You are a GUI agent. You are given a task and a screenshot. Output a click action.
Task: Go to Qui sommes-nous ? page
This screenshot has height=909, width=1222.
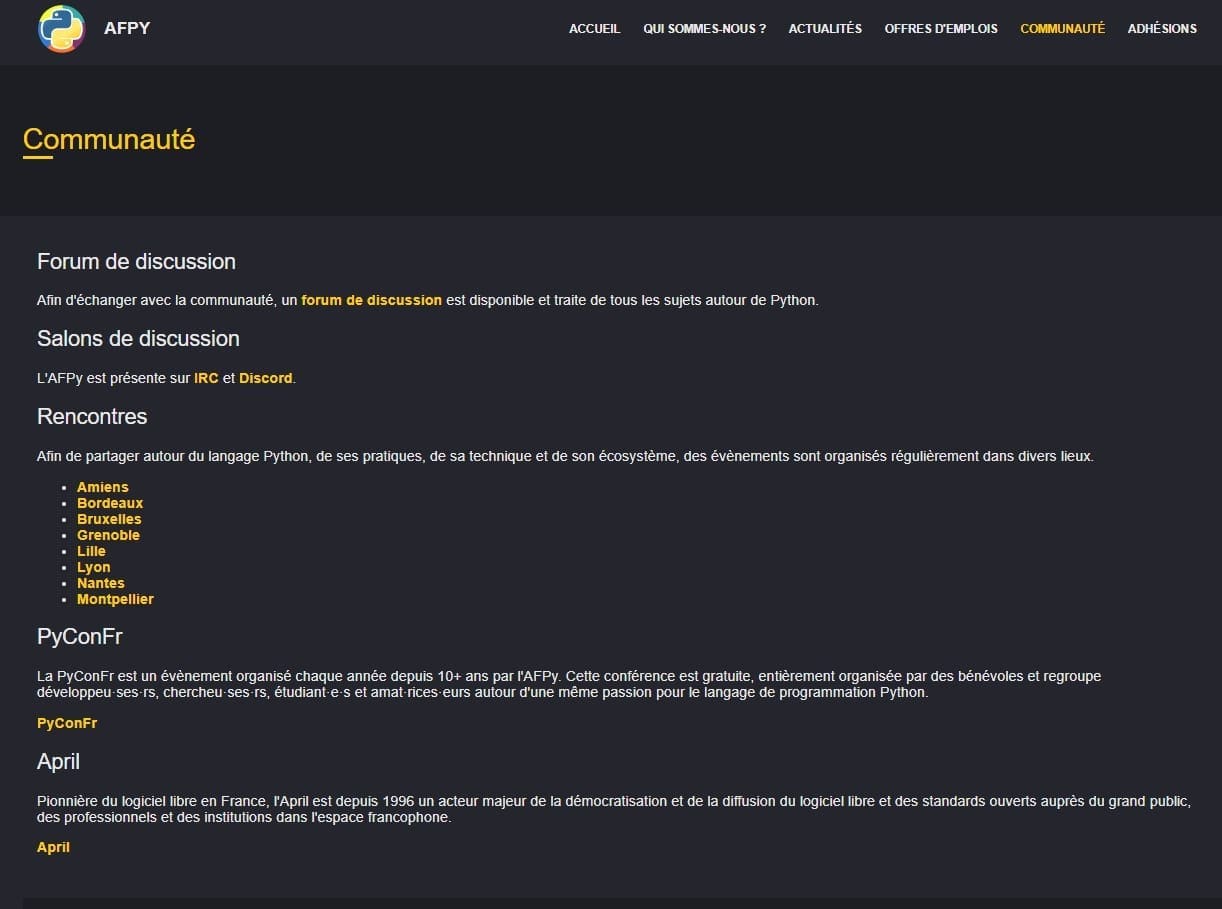coord(704,29)
